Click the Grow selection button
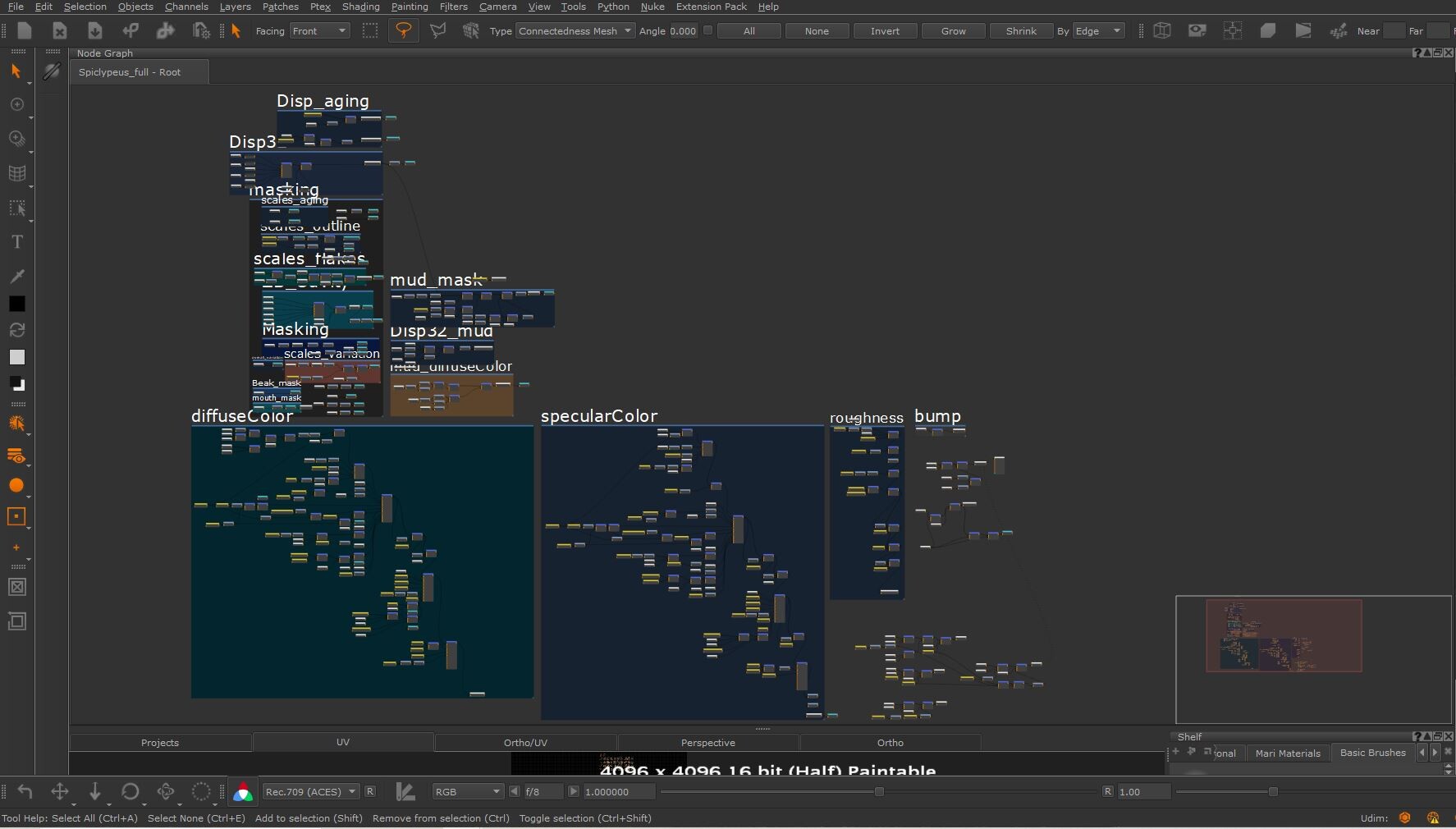 point(953,30)
